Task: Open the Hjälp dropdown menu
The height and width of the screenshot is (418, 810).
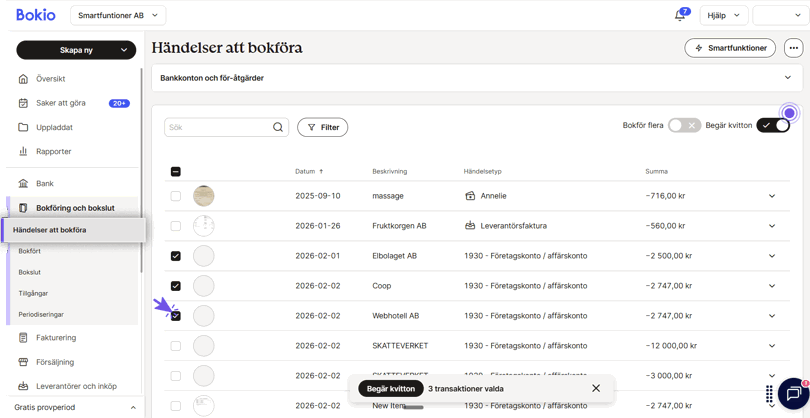Action: pyautogui.click(x=723, y=15)
